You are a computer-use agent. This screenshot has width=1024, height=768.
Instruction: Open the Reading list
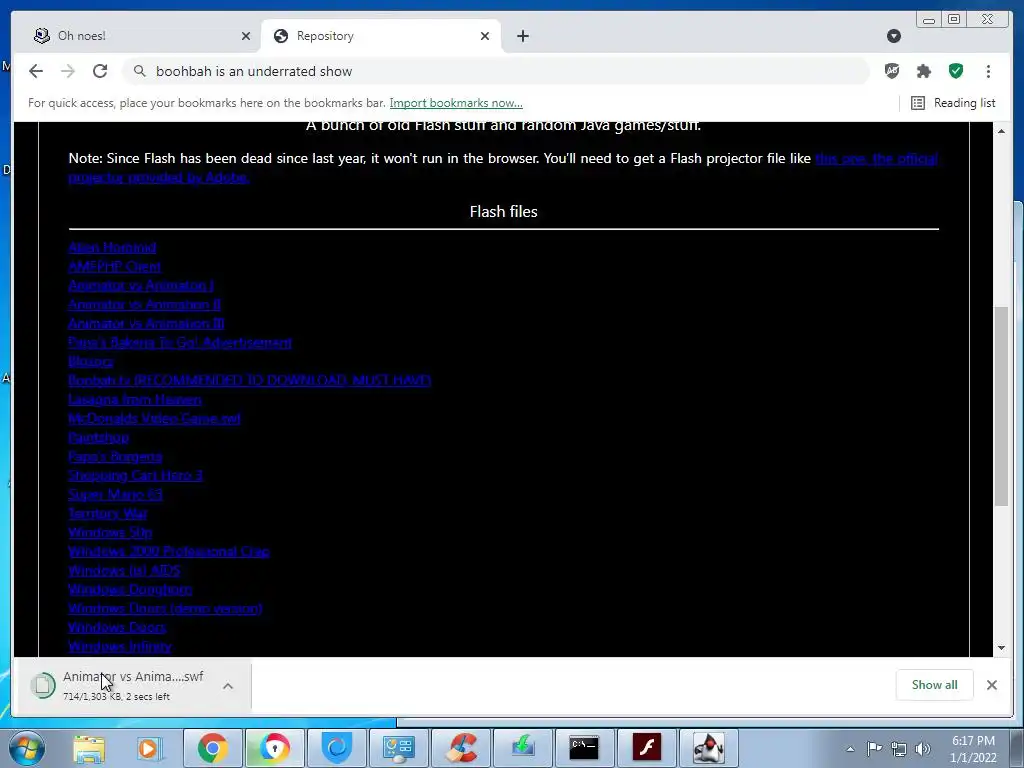pyautogui.click(x=953, y=103)
